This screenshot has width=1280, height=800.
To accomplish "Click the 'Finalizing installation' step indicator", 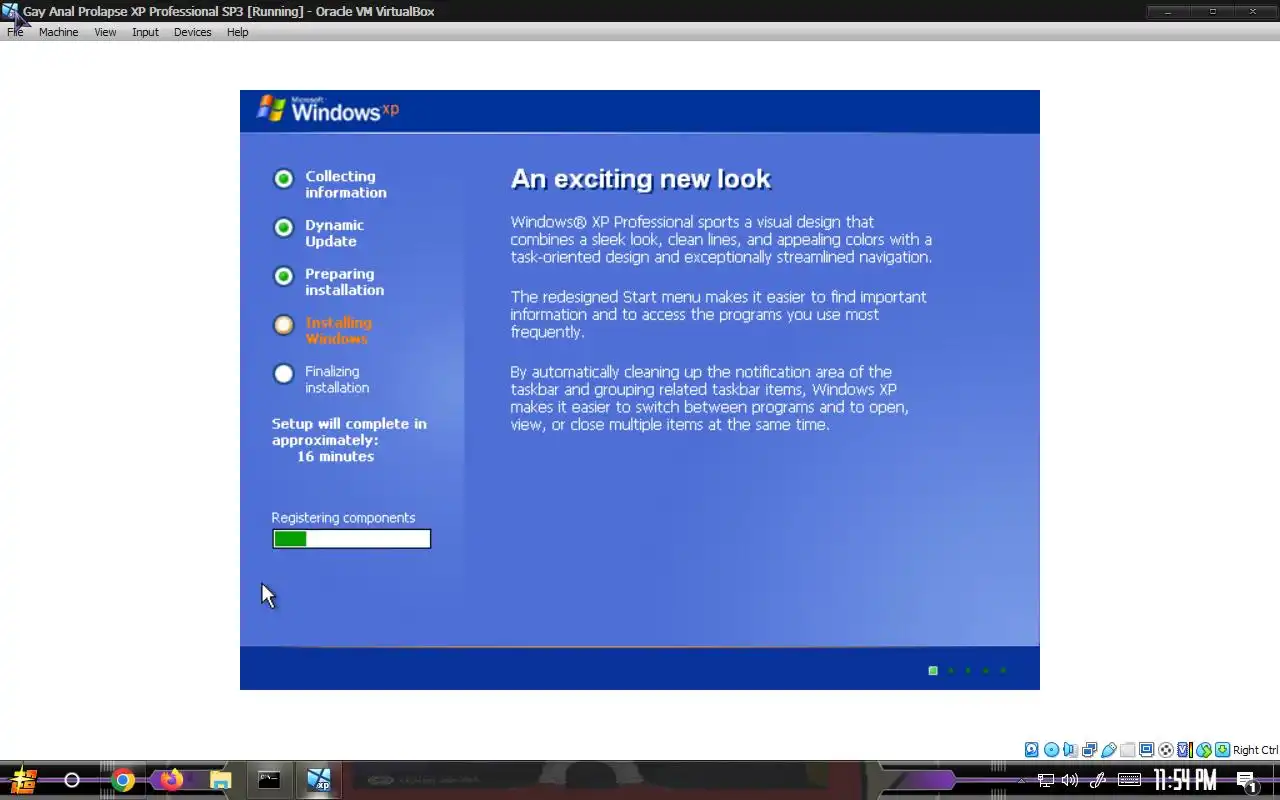I will coord(284,374).
